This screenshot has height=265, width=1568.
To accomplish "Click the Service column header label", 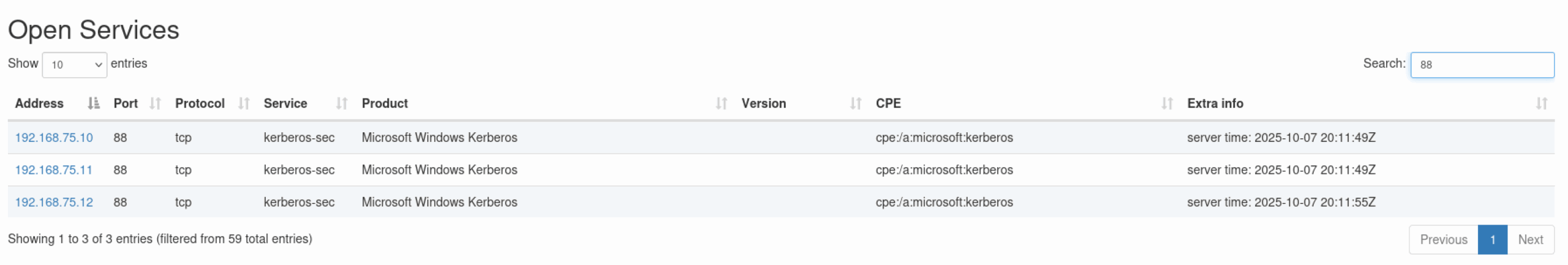I will coord(285,103).
